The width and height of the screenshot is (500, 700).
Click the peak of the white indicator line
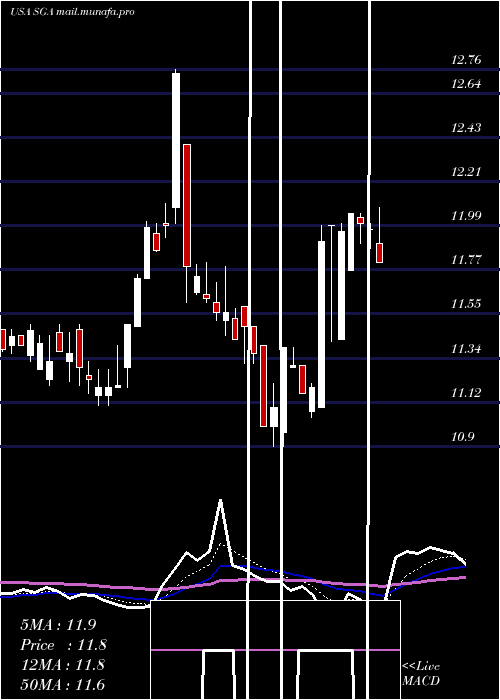(x=220, y=500)
